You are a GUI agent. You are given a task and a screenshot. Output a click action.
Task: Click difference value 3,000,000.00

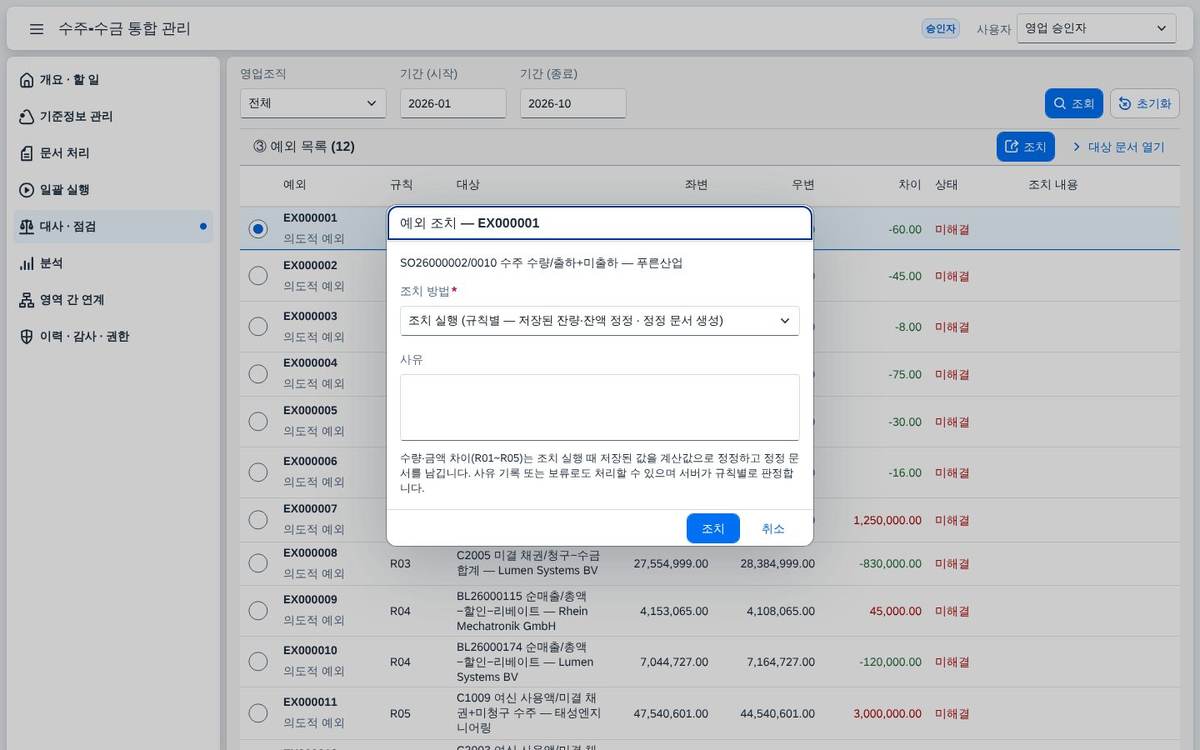click(888, 714)
